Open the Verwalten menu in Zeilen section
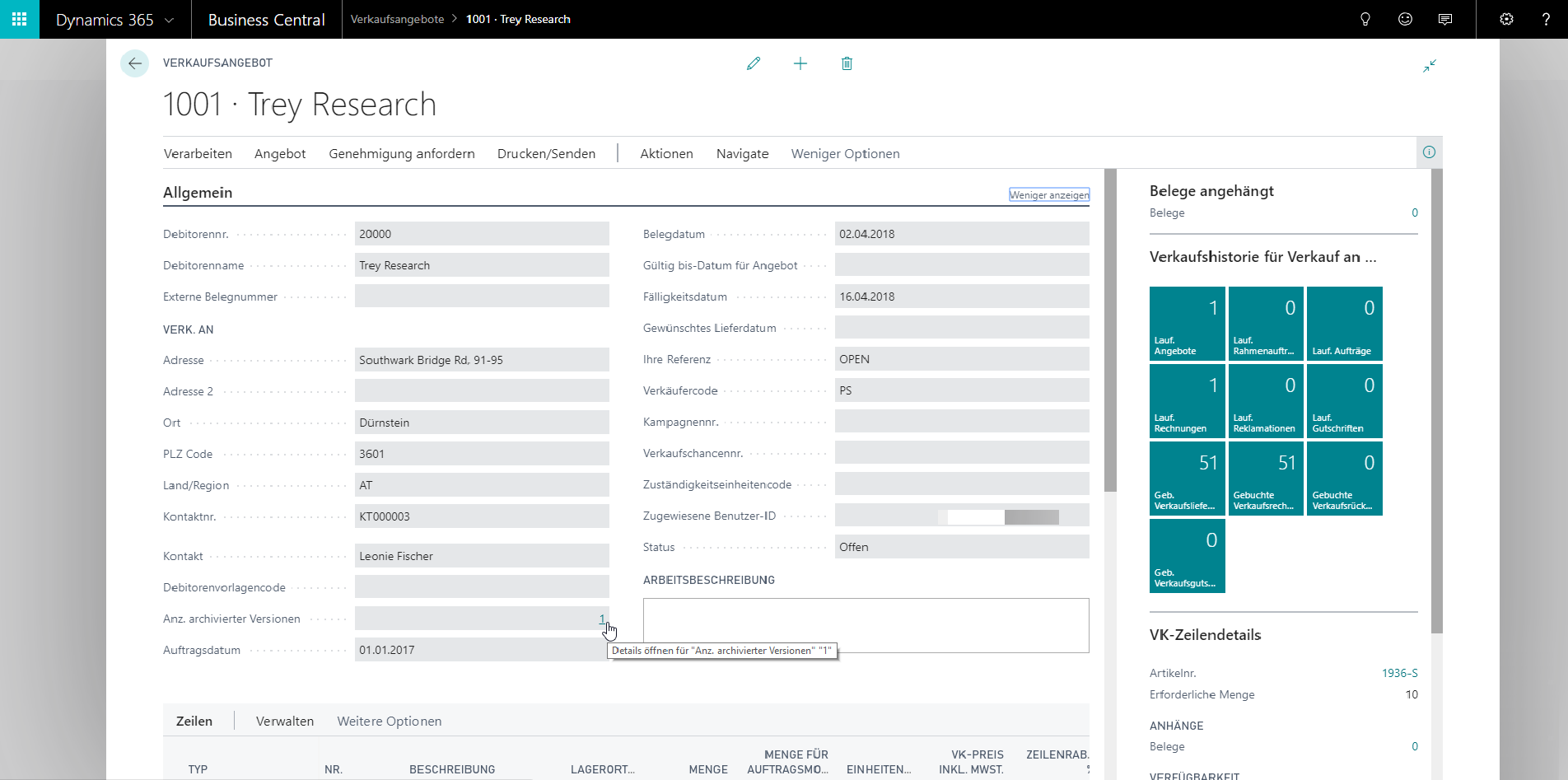The height and width of the screenshot is (780, 1568). (x=285, y=721)
